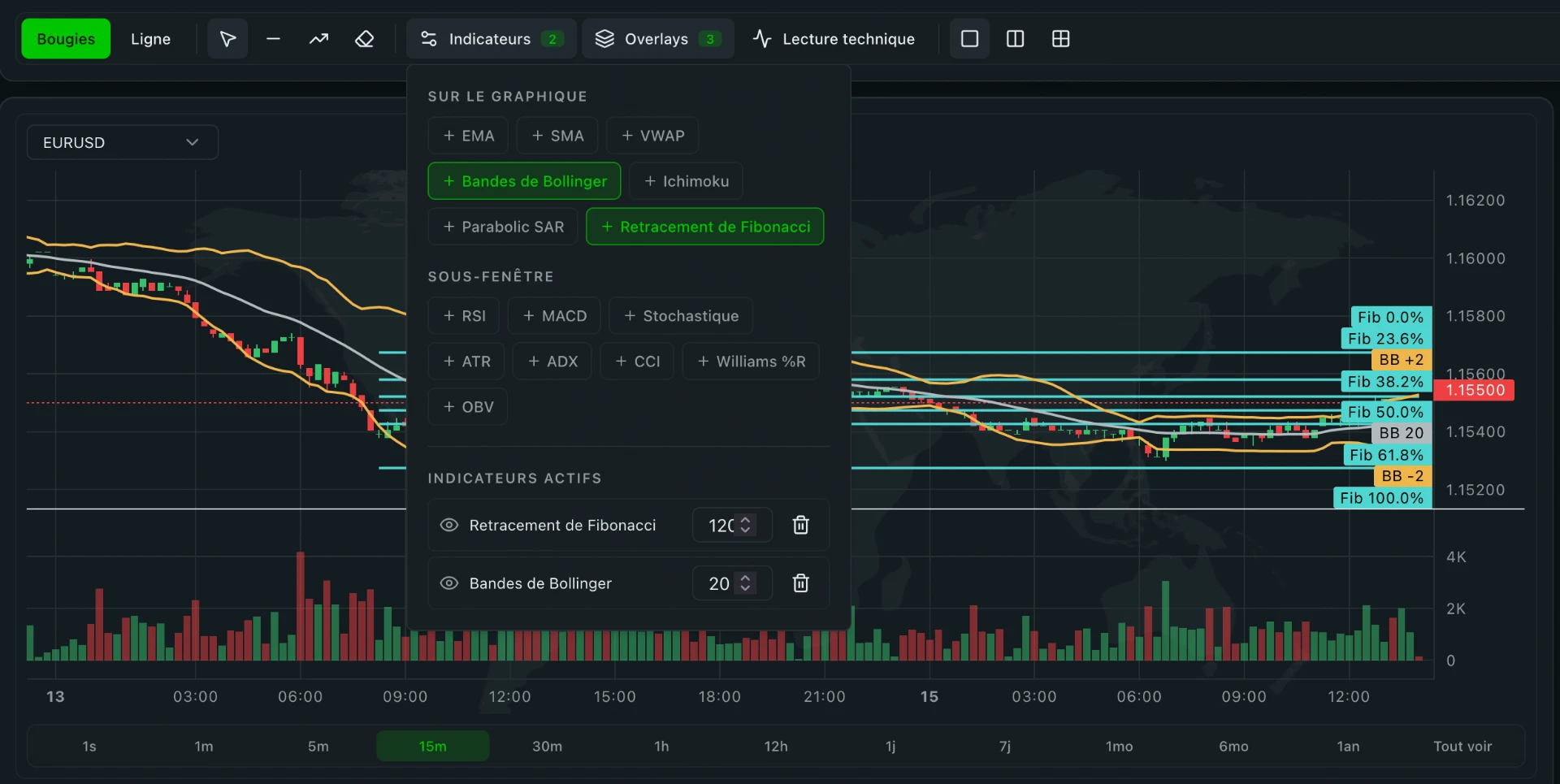Collapse the Indicateurs panel
The image size is (1560, 784).
(491, 39)
